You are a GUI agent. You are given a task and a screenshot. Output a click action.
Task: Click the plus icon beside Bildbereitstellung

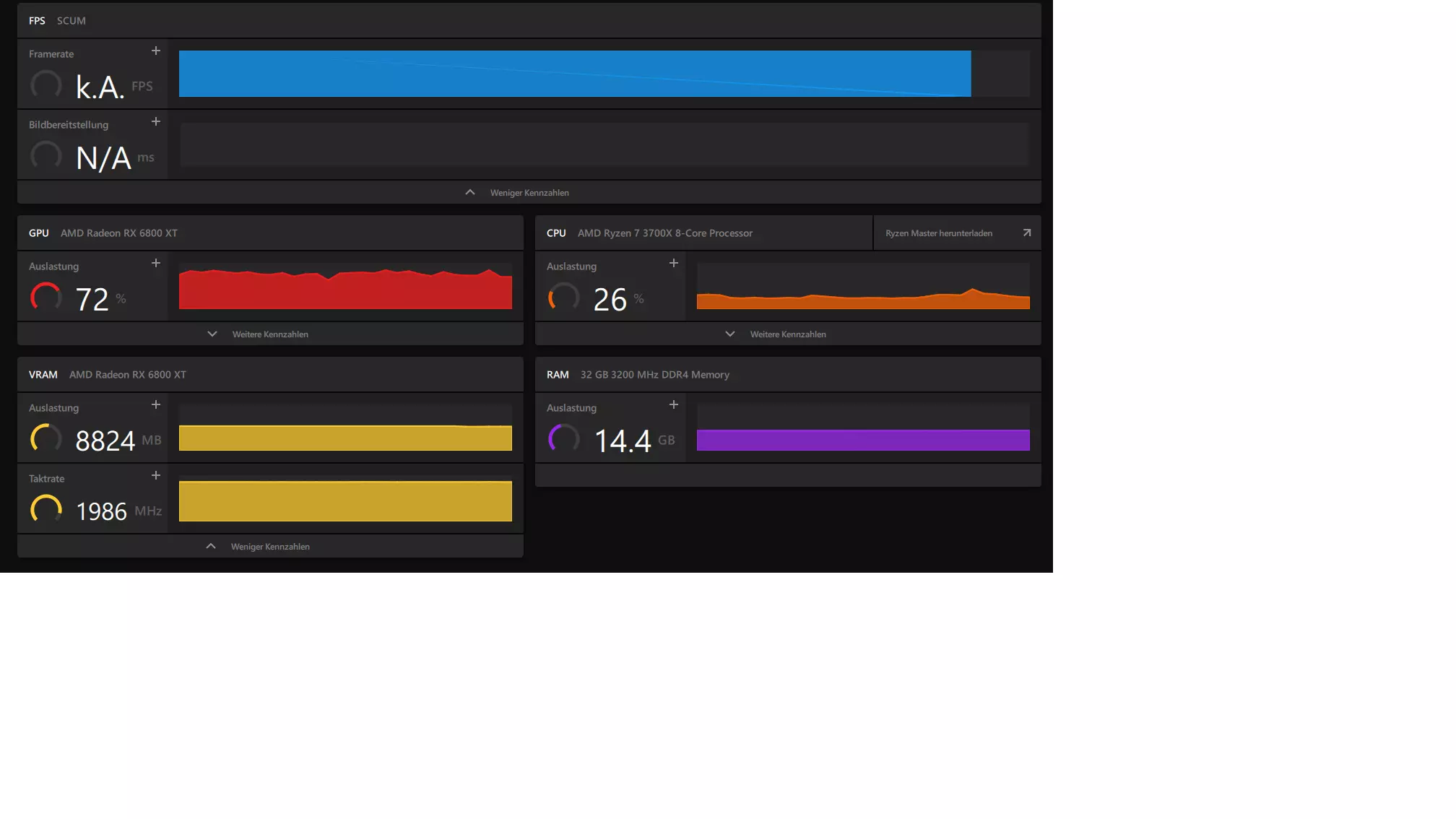pos(156,122)
